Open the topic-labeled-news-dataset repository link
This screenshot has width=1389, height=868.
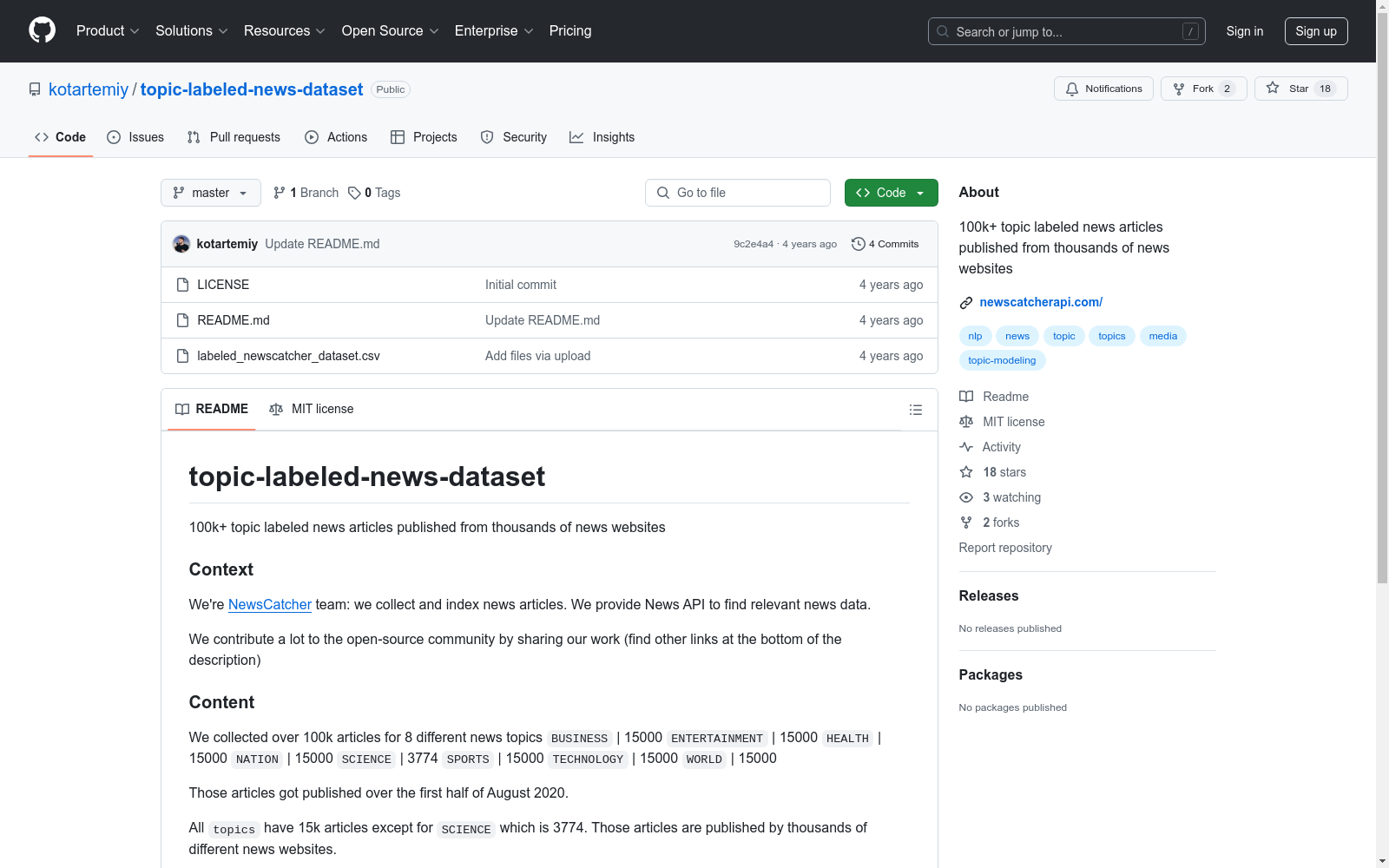pos(252,89)
